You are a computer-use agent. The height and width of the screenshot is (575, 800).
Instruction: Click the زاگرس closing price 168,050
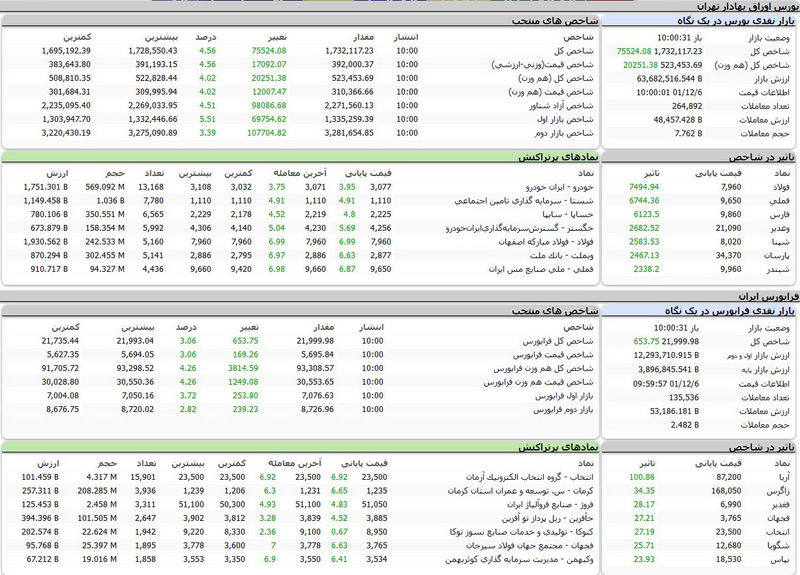point(727,491)
